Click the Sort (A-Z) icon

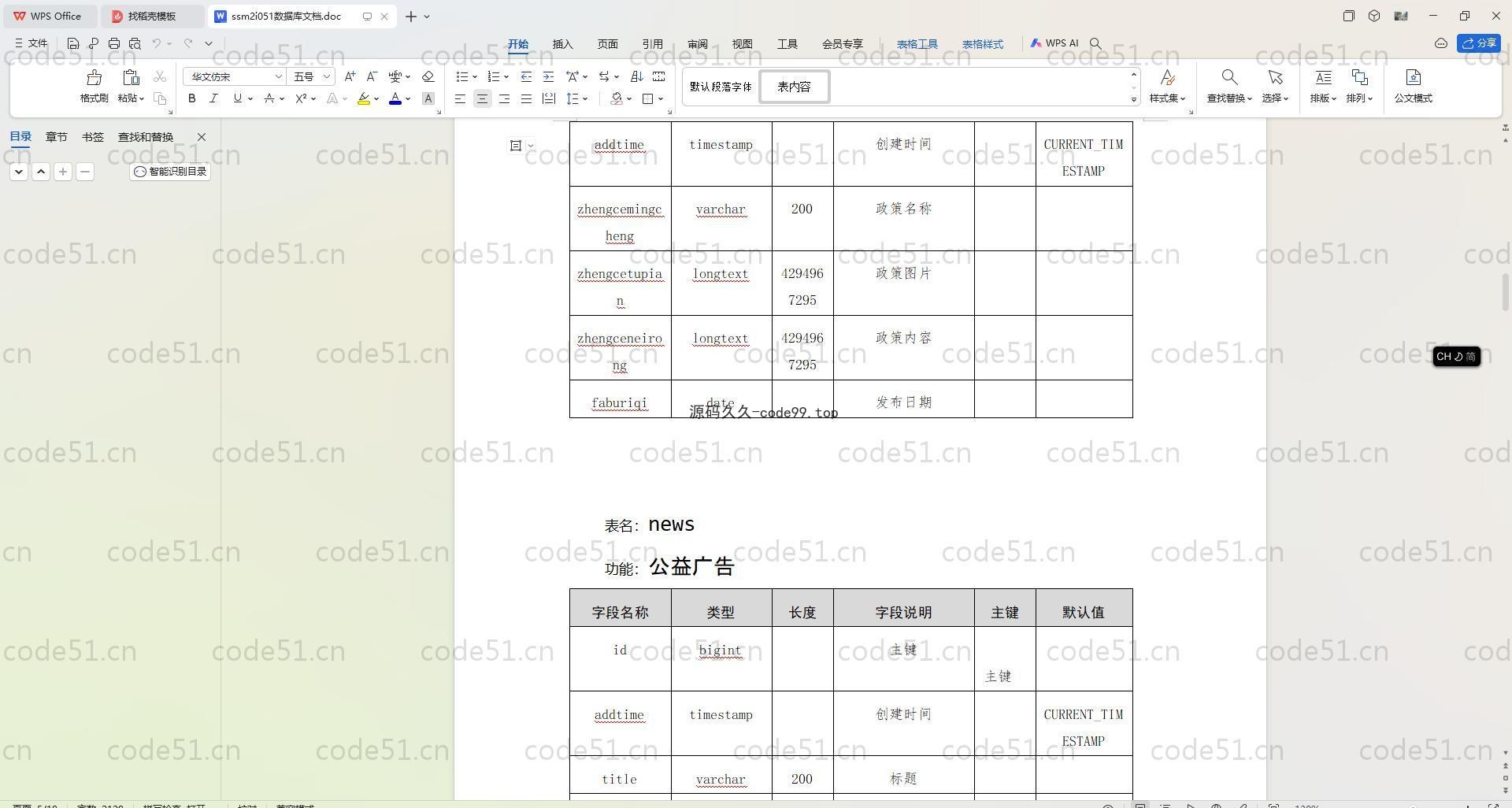click(637, 76)
